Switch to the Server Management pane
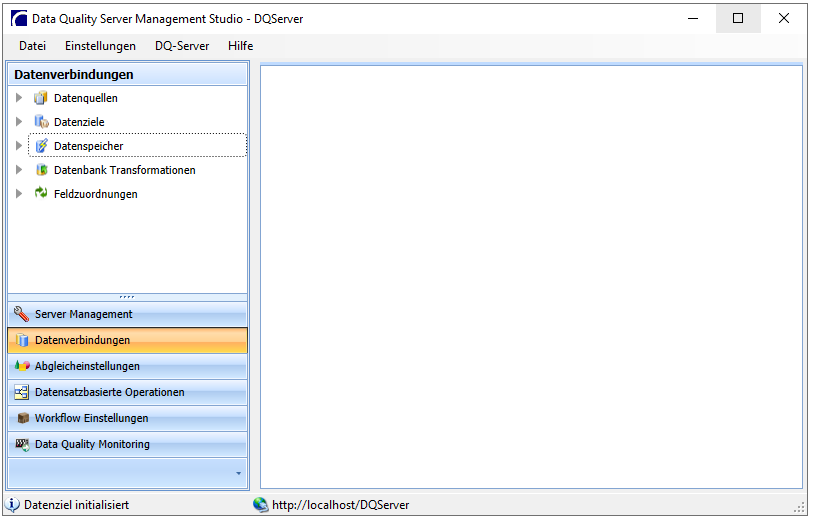The height and width of the screenshot is (521, 815). click(127, 314)
